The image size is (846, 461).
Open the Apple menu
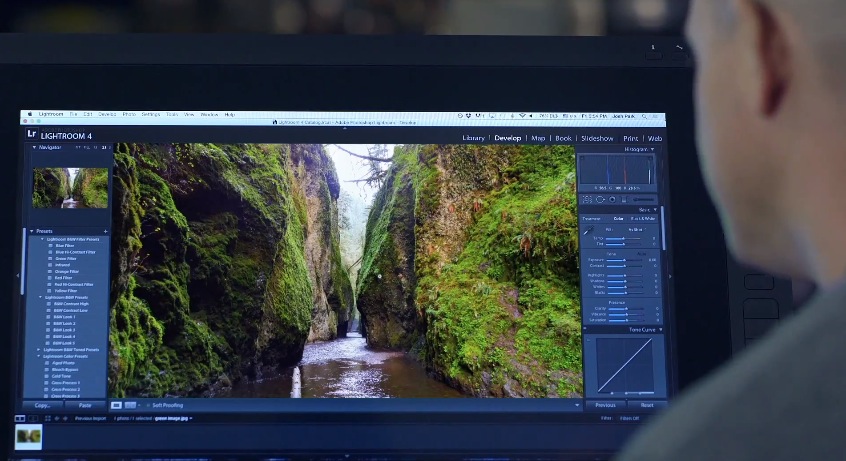[30, 114]
